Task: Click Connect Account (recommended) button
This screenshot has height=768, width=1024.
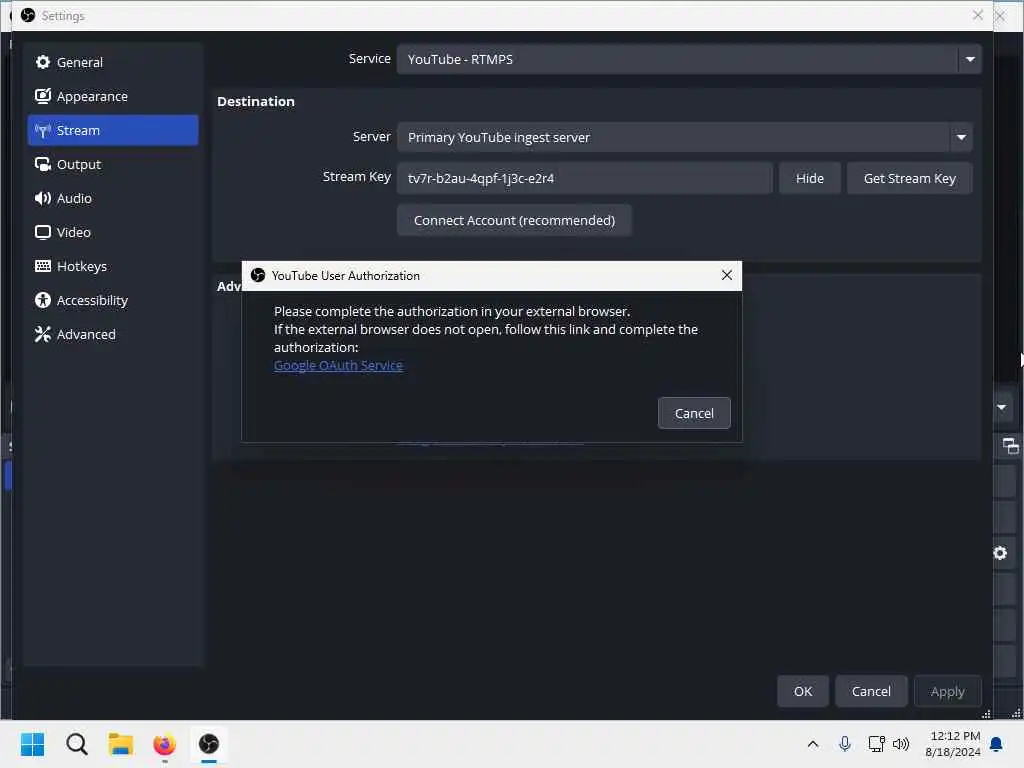Action: click(x=514, y=220)
